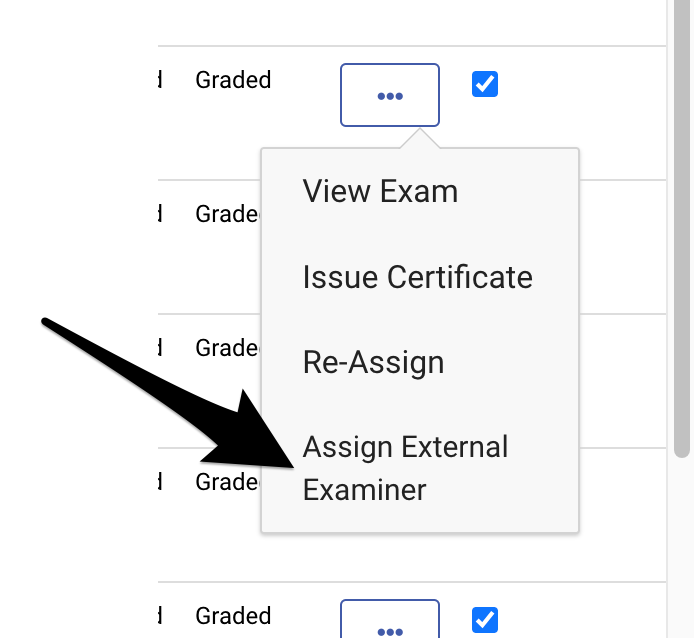Click the Graded status in the second row
This screenshot has height=638, width=694.
(228, 214)
